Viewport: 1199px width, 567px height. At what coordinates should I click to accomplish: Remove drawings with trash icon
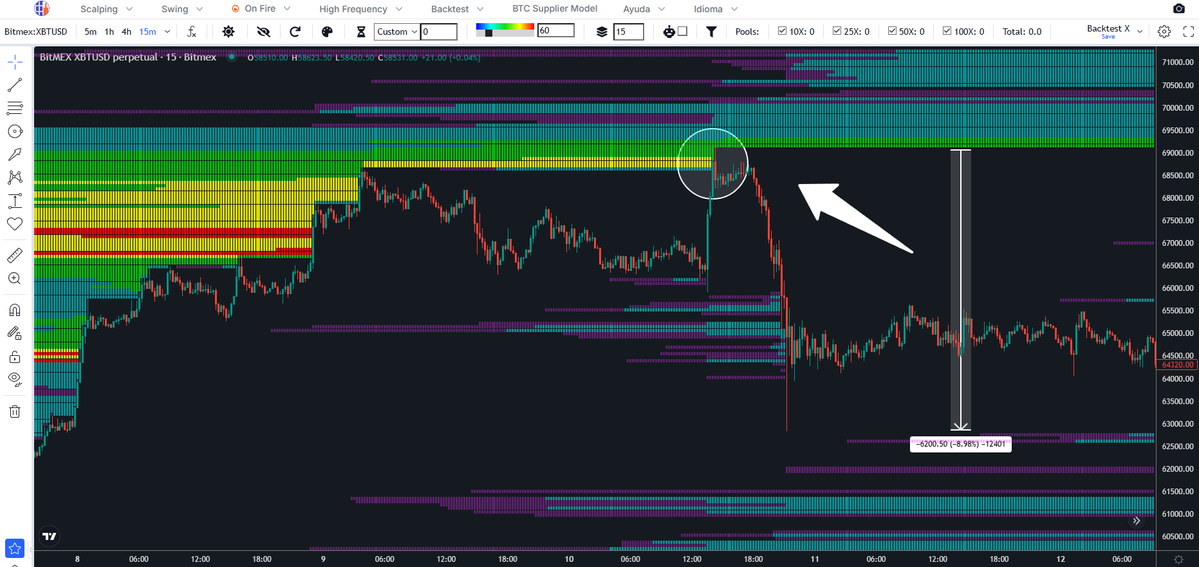[15, 412]
